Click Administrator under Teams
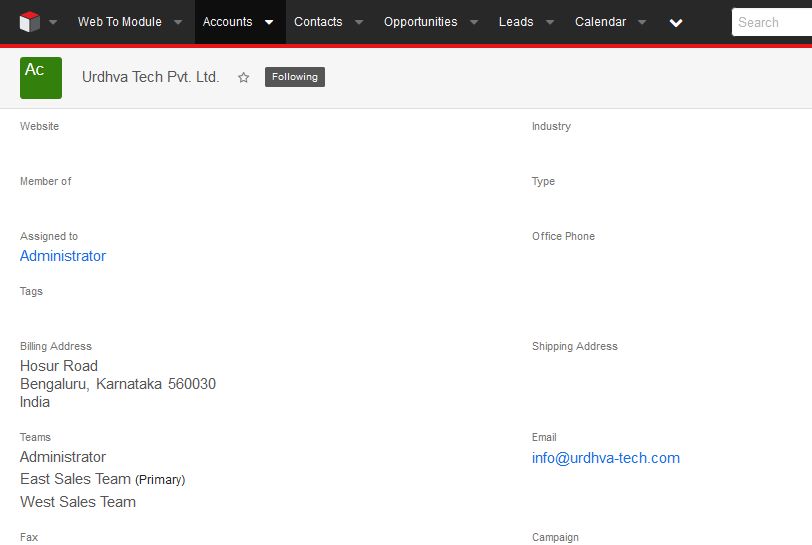 tap(63, 457)
